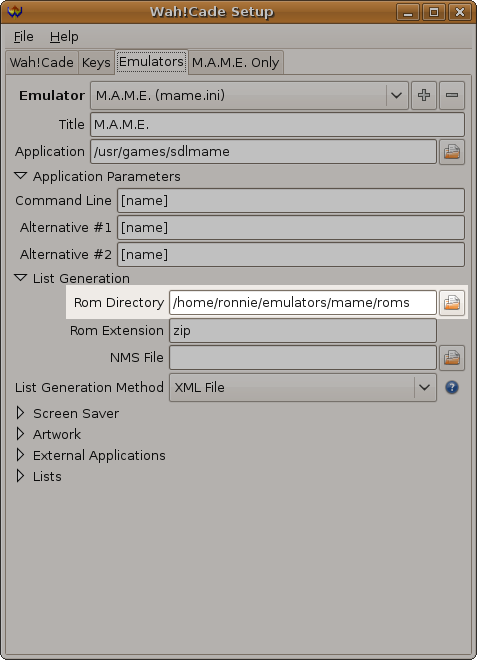Switch to the Keys tab
477x660 pixels.
96,62
